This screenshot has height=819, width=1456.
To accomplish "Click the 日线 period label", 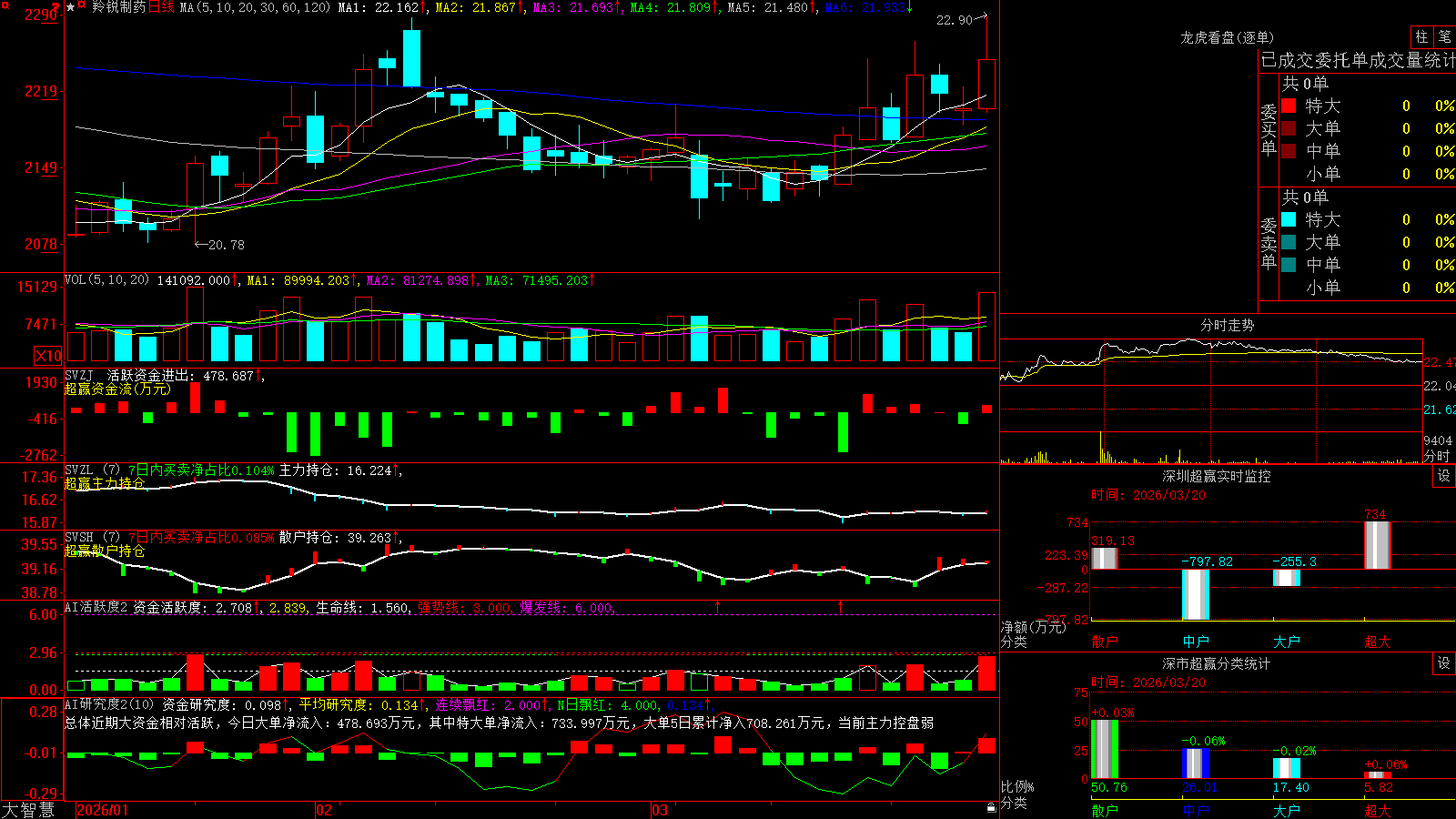I will [x=161, y=7].
